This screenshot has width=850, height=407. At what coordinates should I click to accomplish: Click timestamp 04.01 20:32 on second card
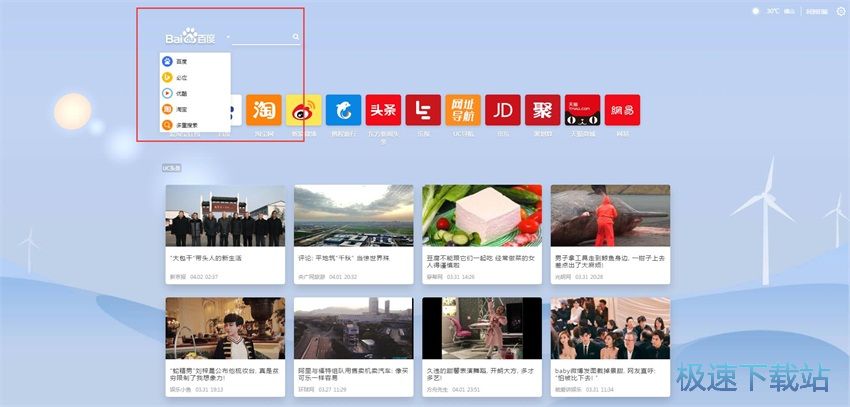pyautogui.click(x=343, y=276)
